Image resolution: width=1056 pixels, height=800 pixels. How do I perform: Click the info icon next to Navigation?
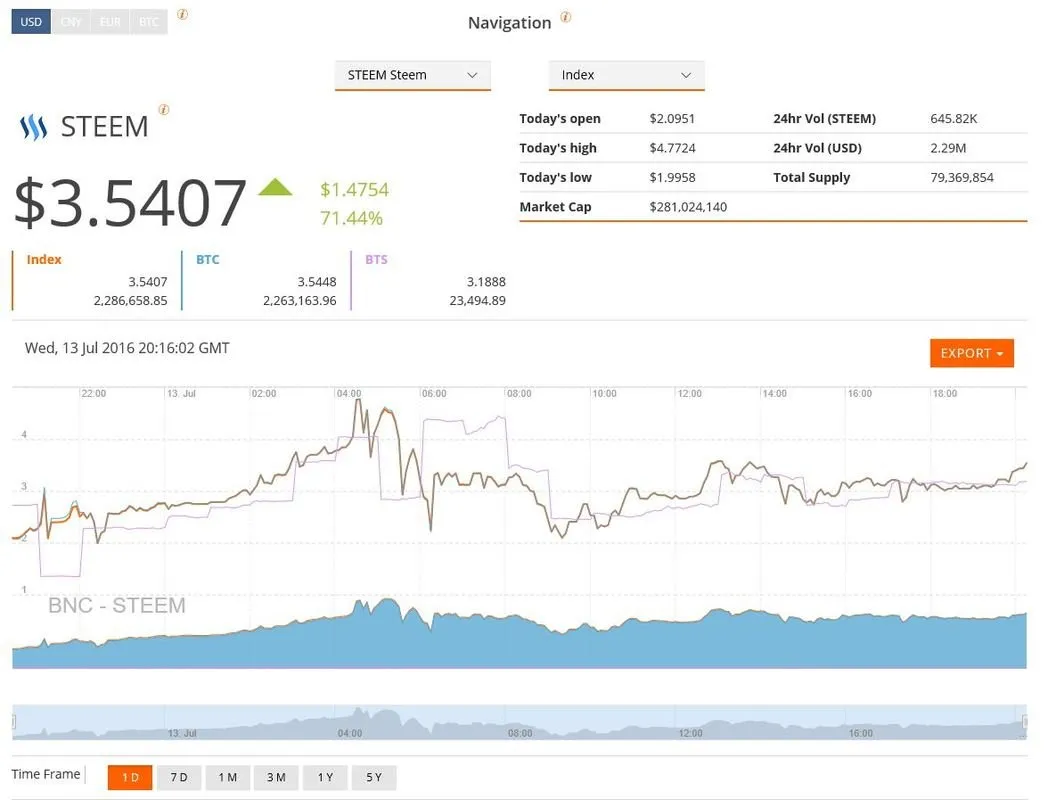coord(566,17)
